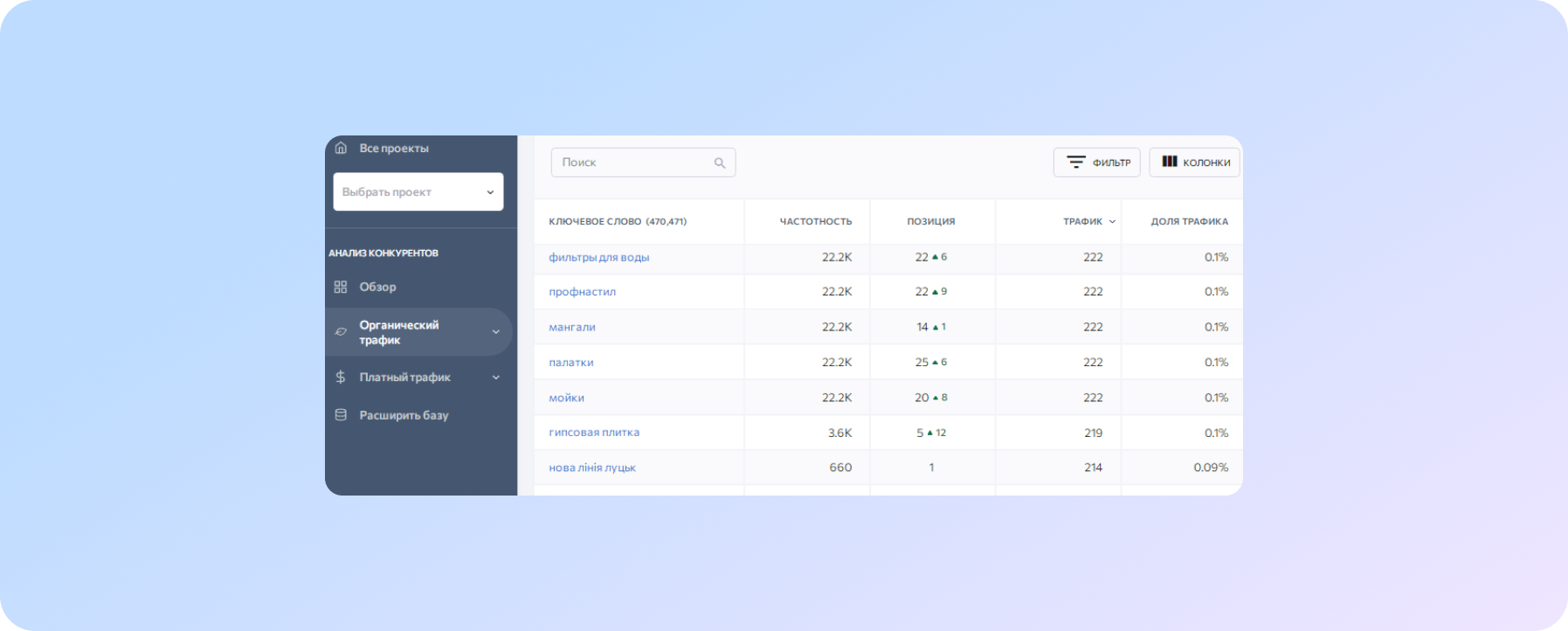Image resolution: width=1568 pixels, height=631 pixels.
Task: Click the Колонки button
Action: [x=1194, y=163]
